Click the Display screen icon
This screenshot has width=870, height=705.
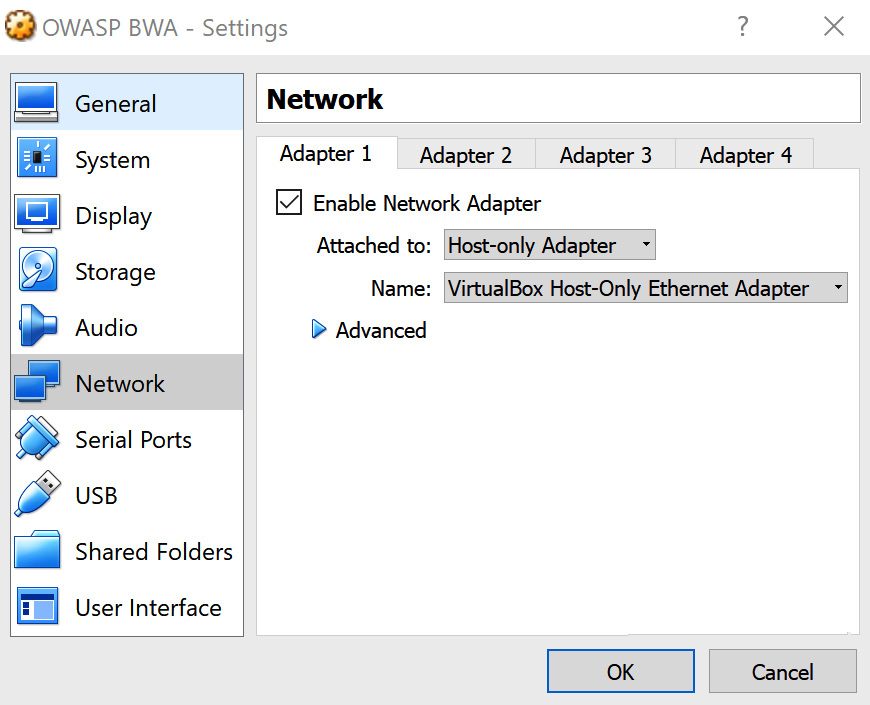37,214
